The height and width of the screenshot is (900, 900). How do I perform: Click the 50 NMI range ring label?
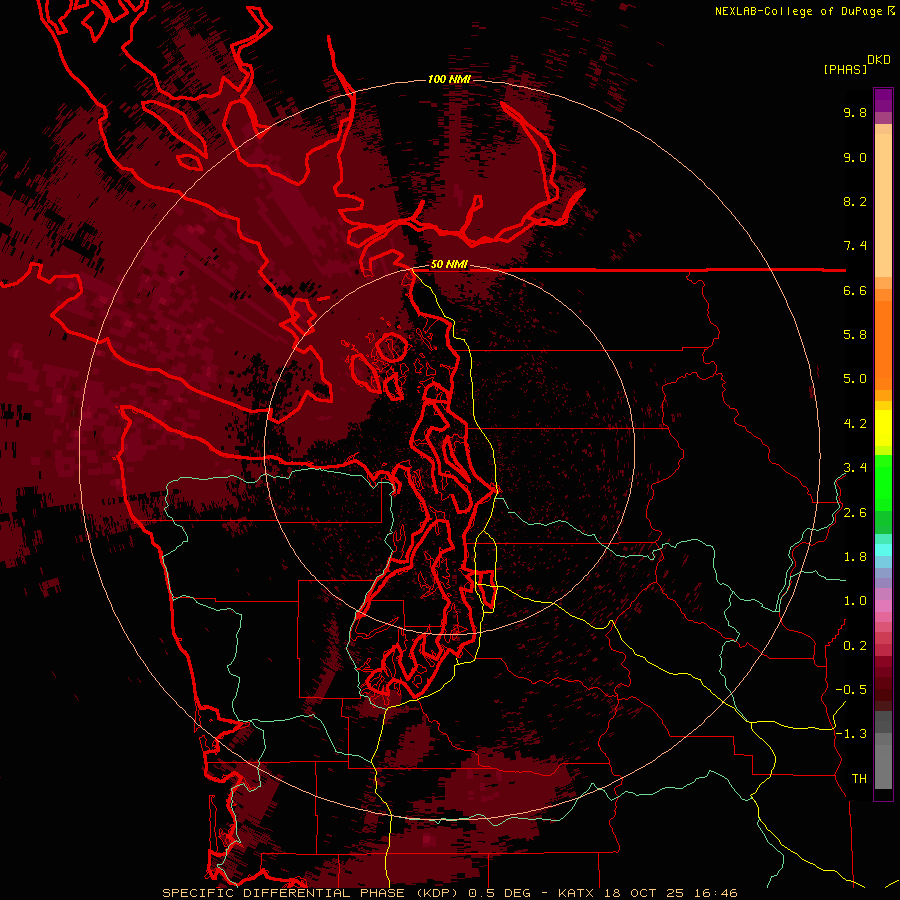pos(449,264)
